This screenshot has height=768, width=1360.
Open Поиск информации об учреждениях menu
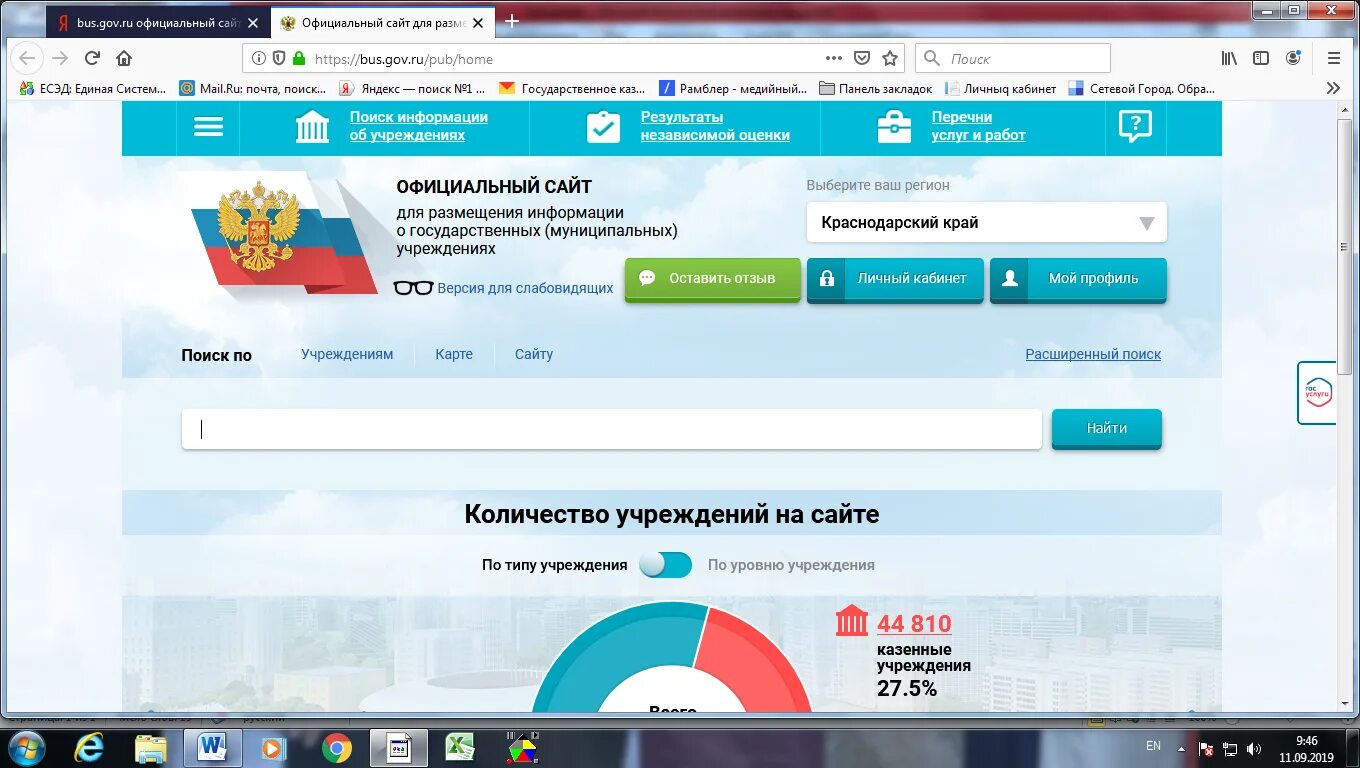(419, 126)
